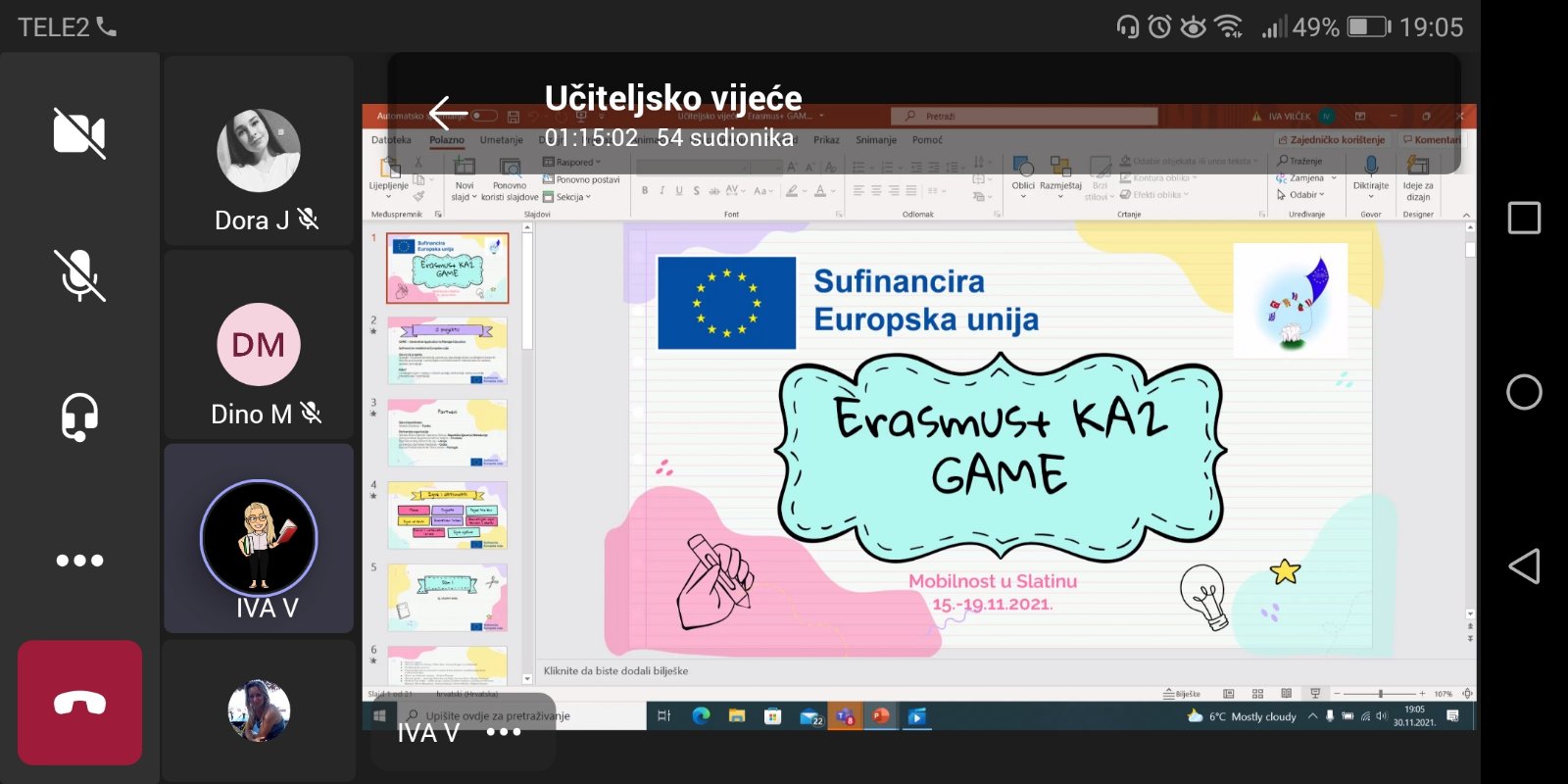Select slide 5 thumbnail

(447, 597)
